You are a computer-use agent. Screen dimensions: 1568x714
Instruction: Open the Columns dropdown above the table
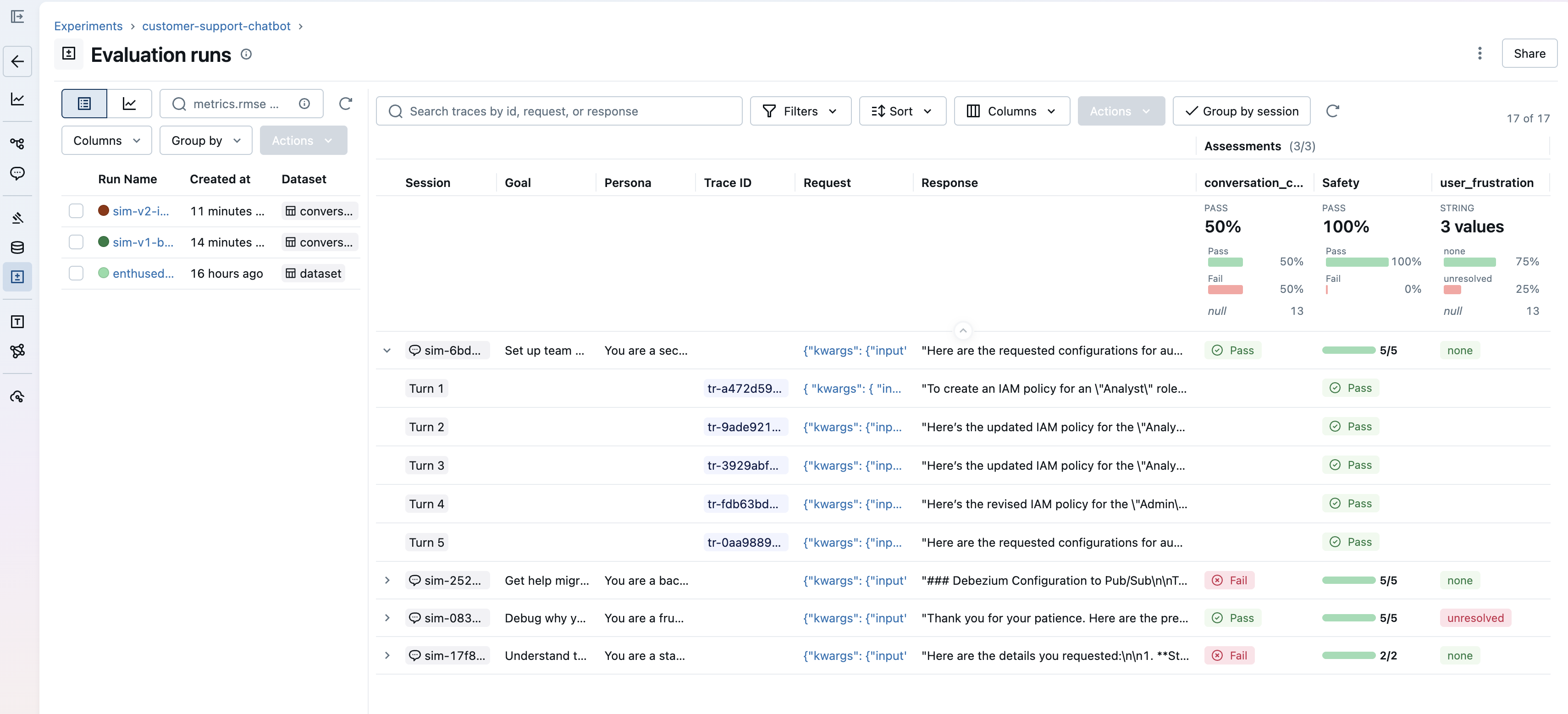pyautogui.click(x=1011, y=111)
